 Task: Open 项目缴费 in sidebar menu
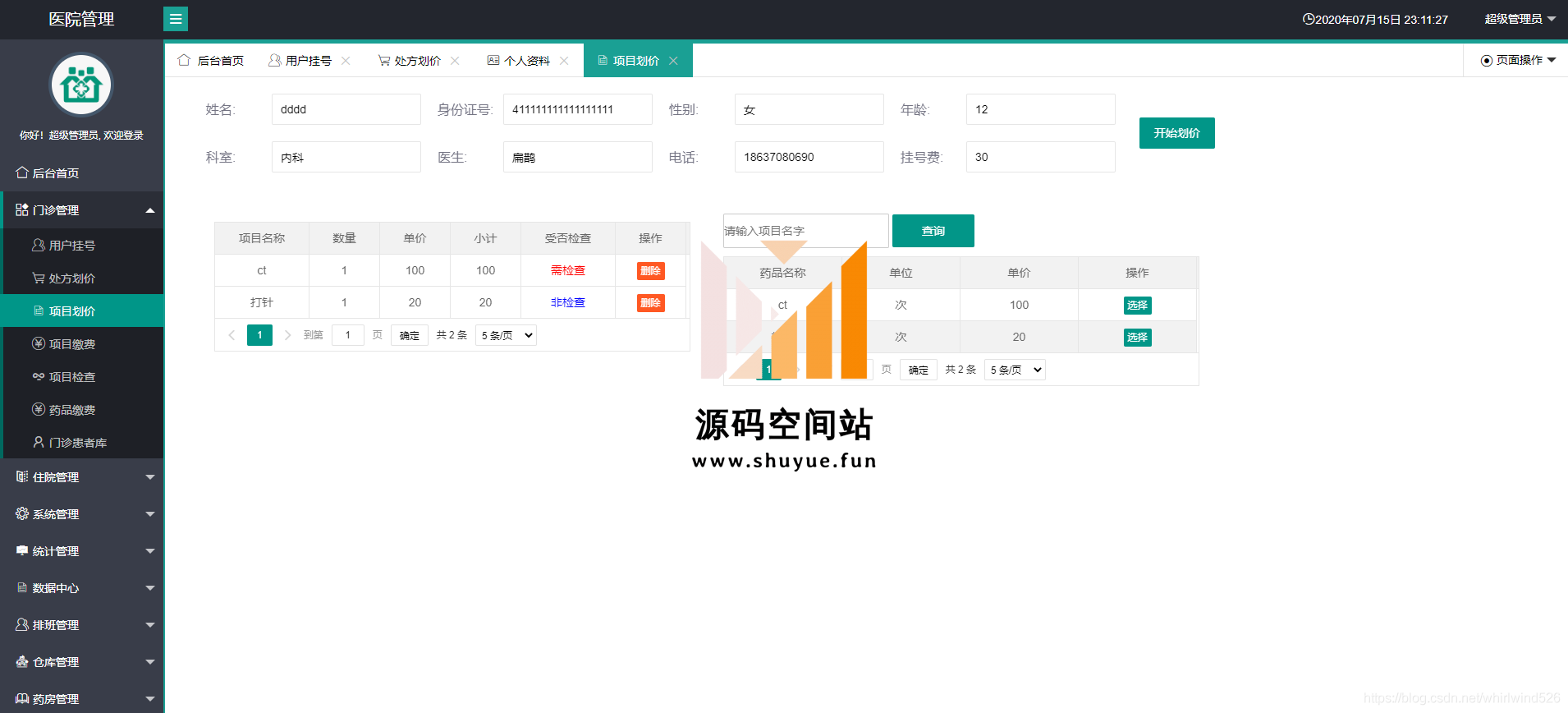82,343
